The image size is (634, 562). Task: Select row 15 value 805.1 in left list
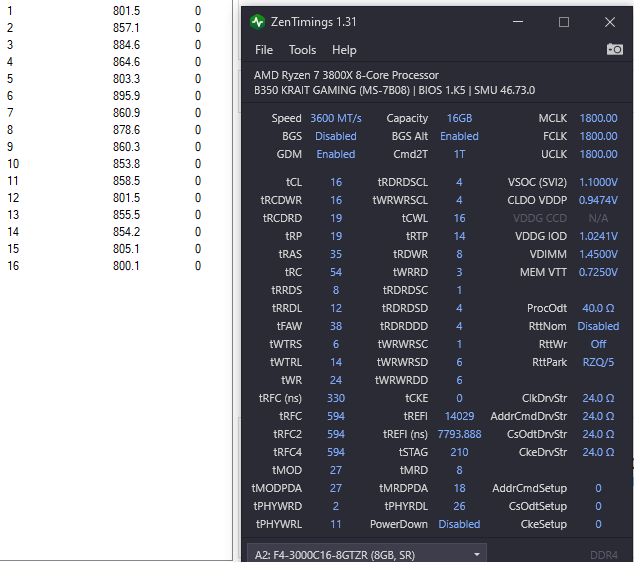coord(126,249)
